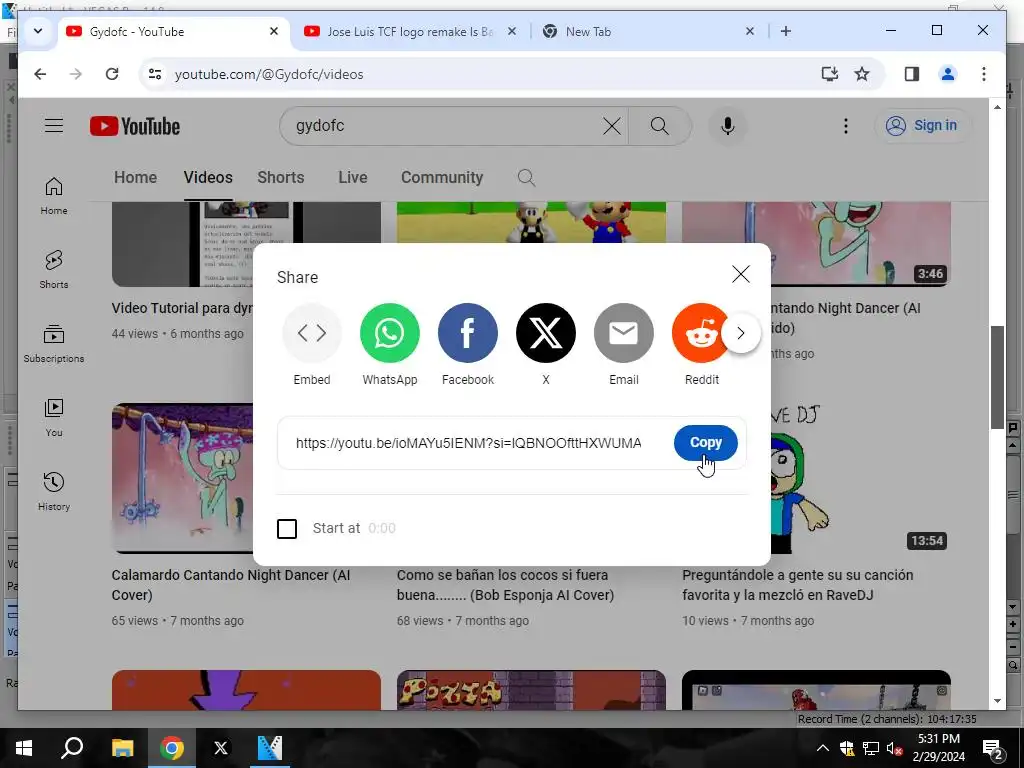The height and width of the screenshot is (768, 1024).
Task: Open Calamardo Cantando Night Dancer video title
Action: click(x=231, y=585)
